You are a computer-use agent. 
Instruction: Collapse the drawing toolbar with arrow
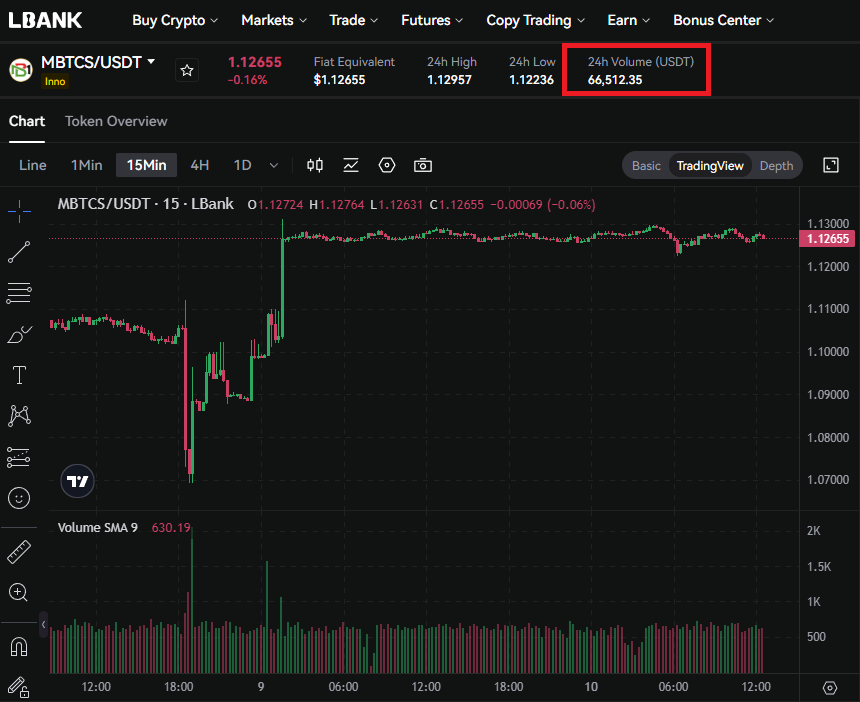pos(43,625)
